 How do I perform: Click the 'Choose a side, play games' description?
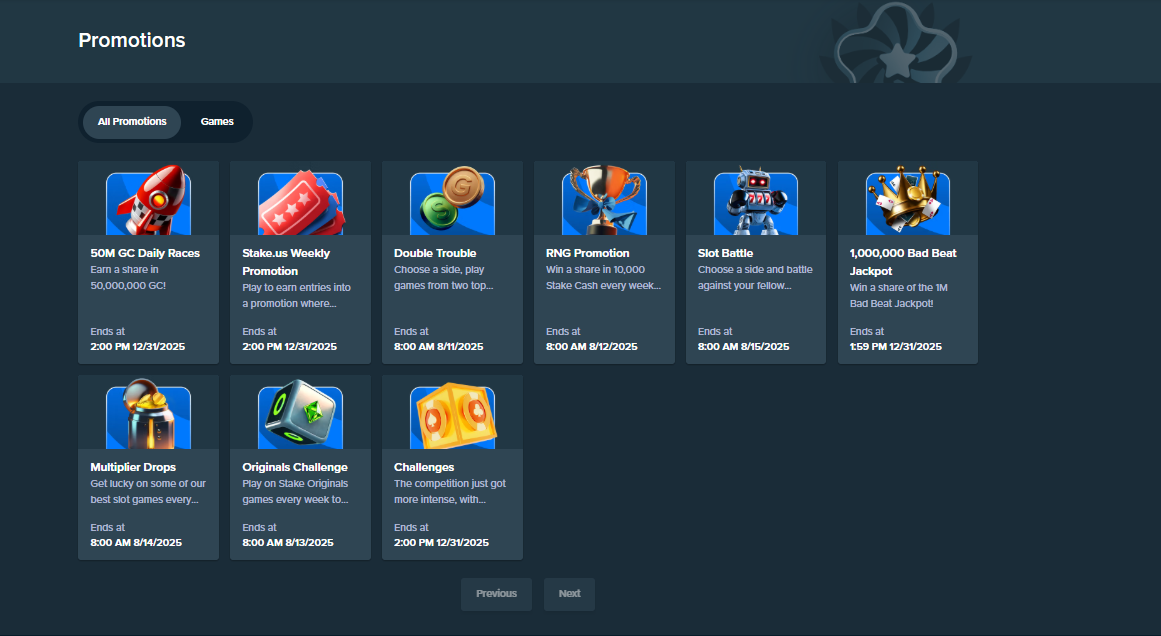pos(444,278)
